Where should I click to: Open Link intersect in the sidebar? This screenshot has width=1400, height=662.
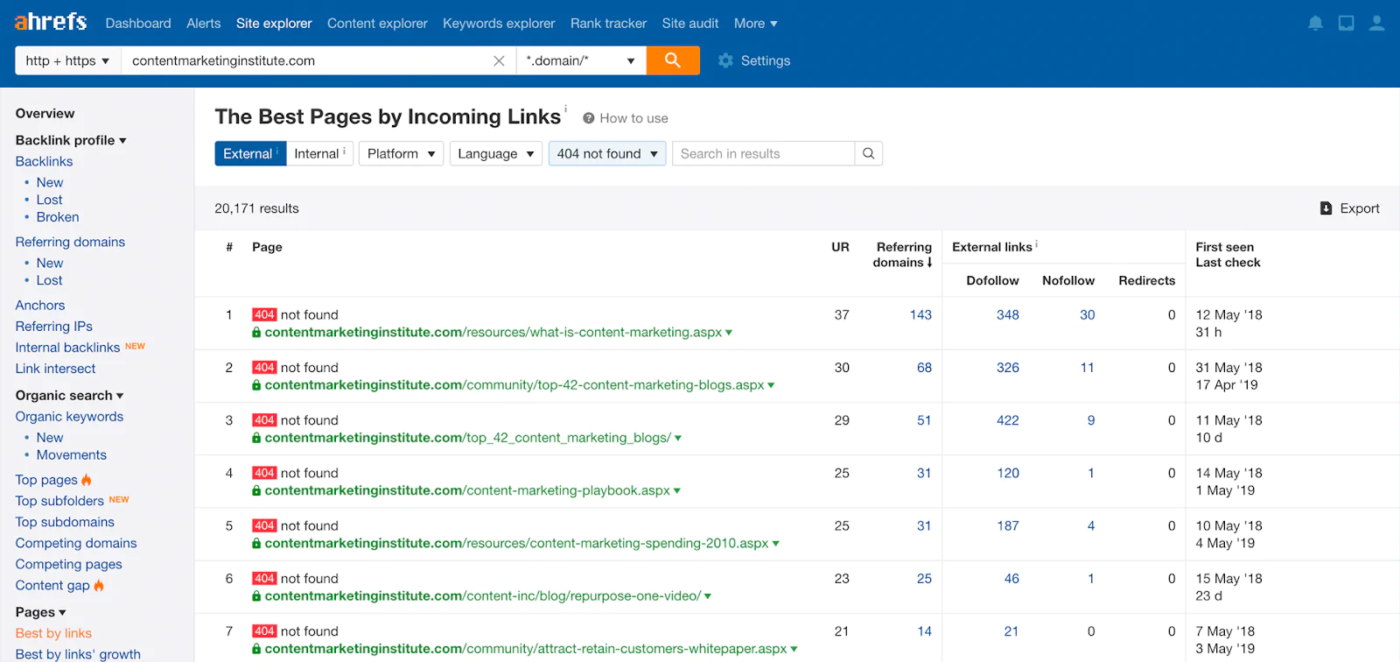(55, 369)
